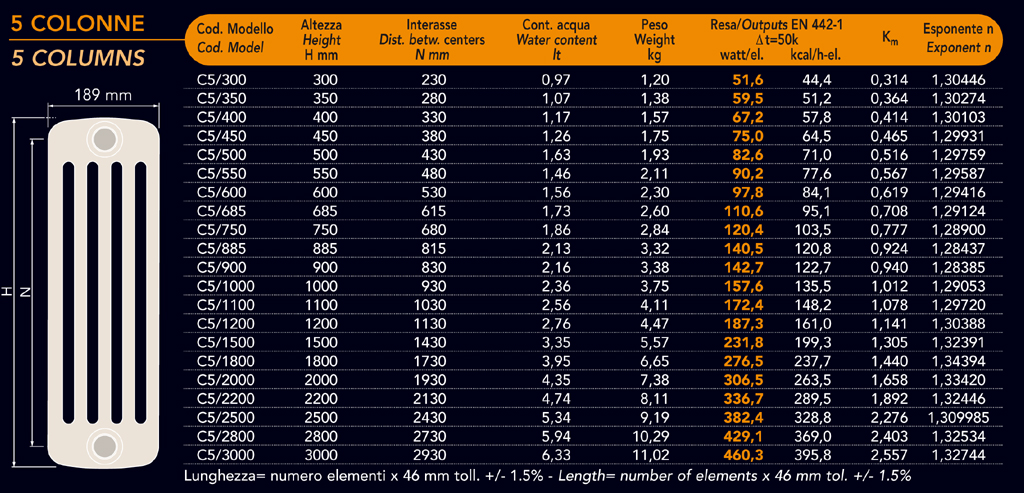
Task: Click the orange 51,6 watt value
Action: click(x=748, y=80)
